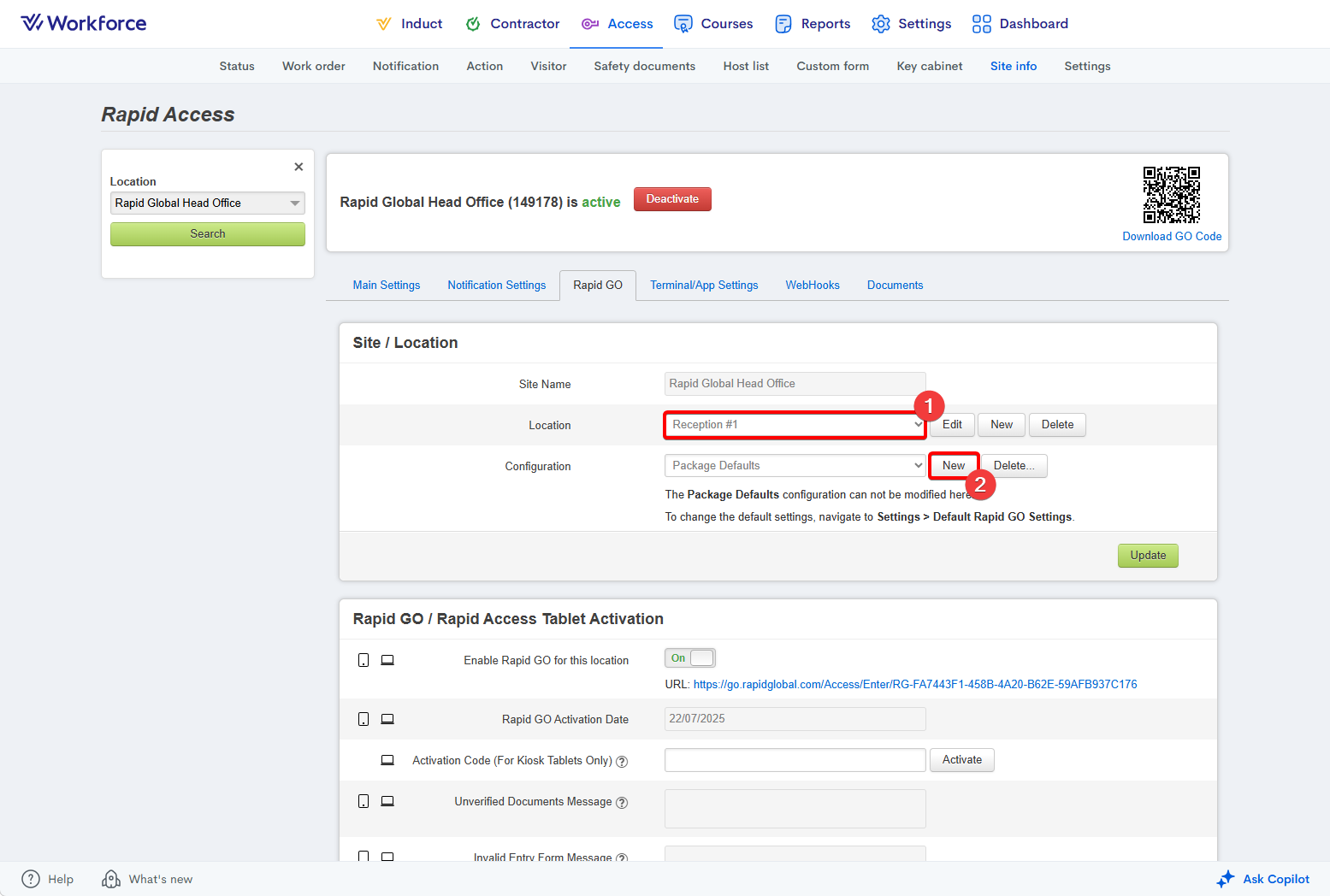Open Settings item in the secondary menu
1330x896 pixels.
(x=1087, y=66)
